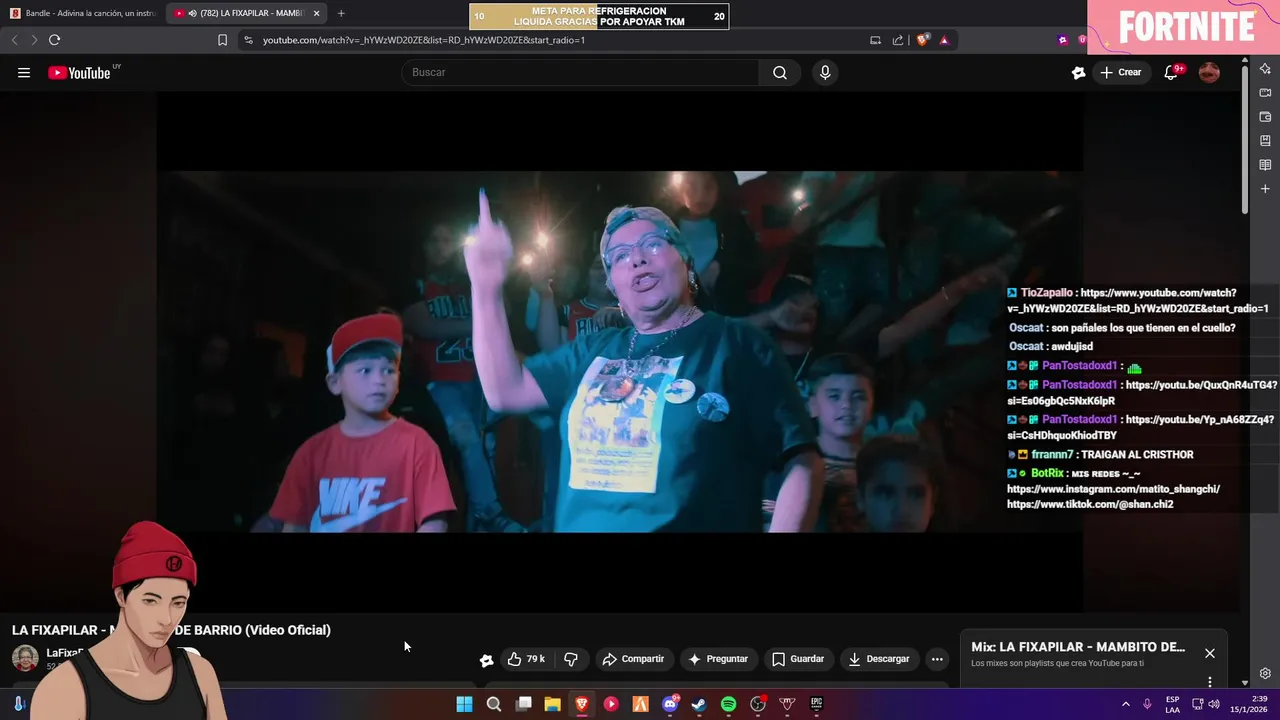1280x720 pixels.
Task: Open the account avatar menu
Action: [x=1209, y=72]
